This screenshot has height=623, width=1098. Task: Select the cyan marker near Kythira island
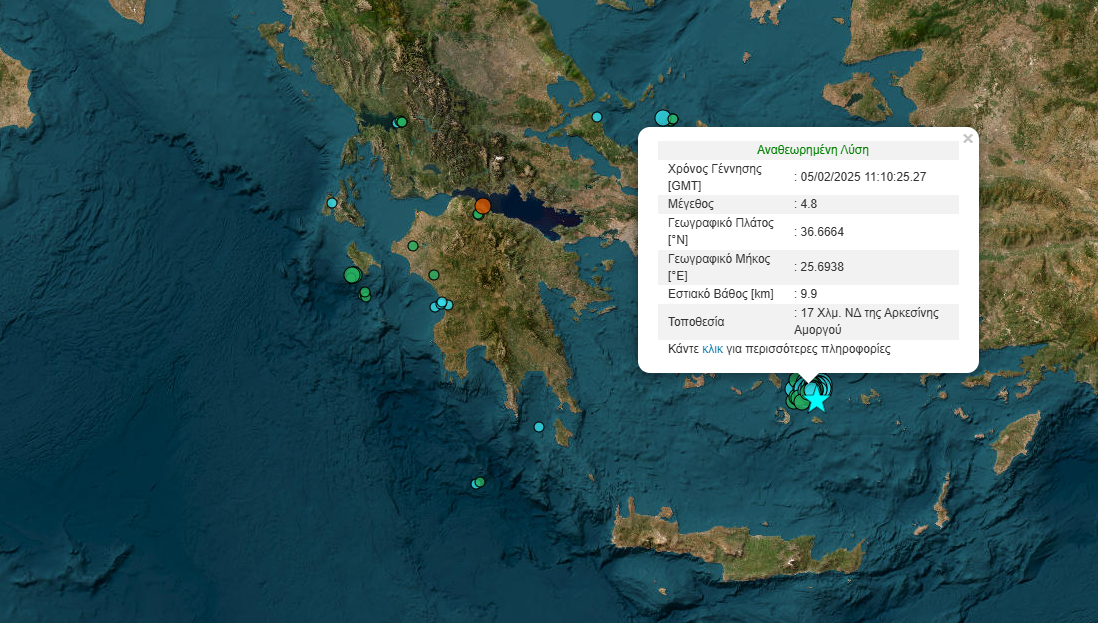coord(539,427)
